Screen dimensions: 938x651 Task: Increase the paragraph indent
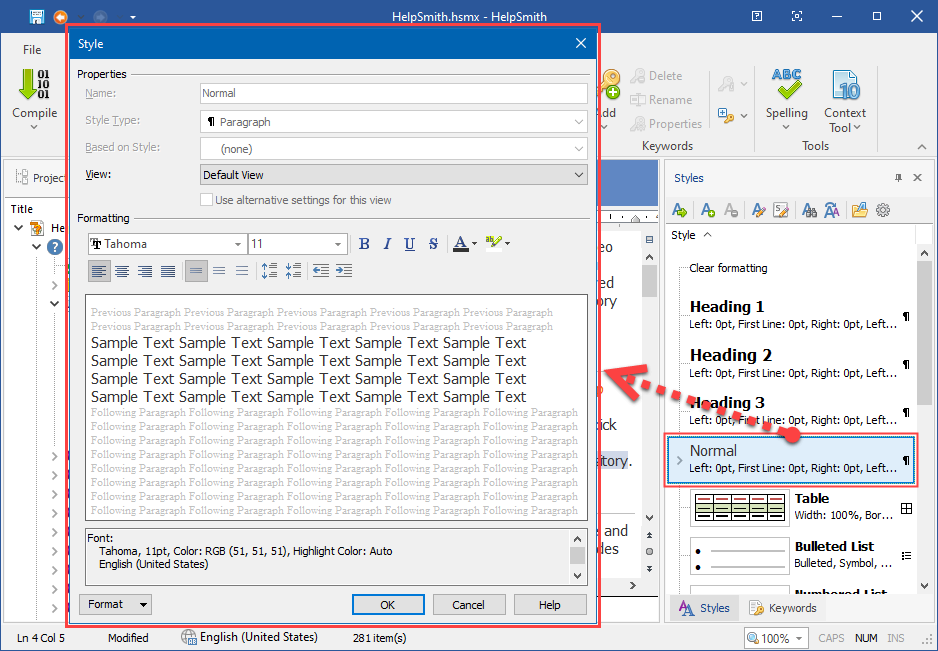tap(343, 271)
